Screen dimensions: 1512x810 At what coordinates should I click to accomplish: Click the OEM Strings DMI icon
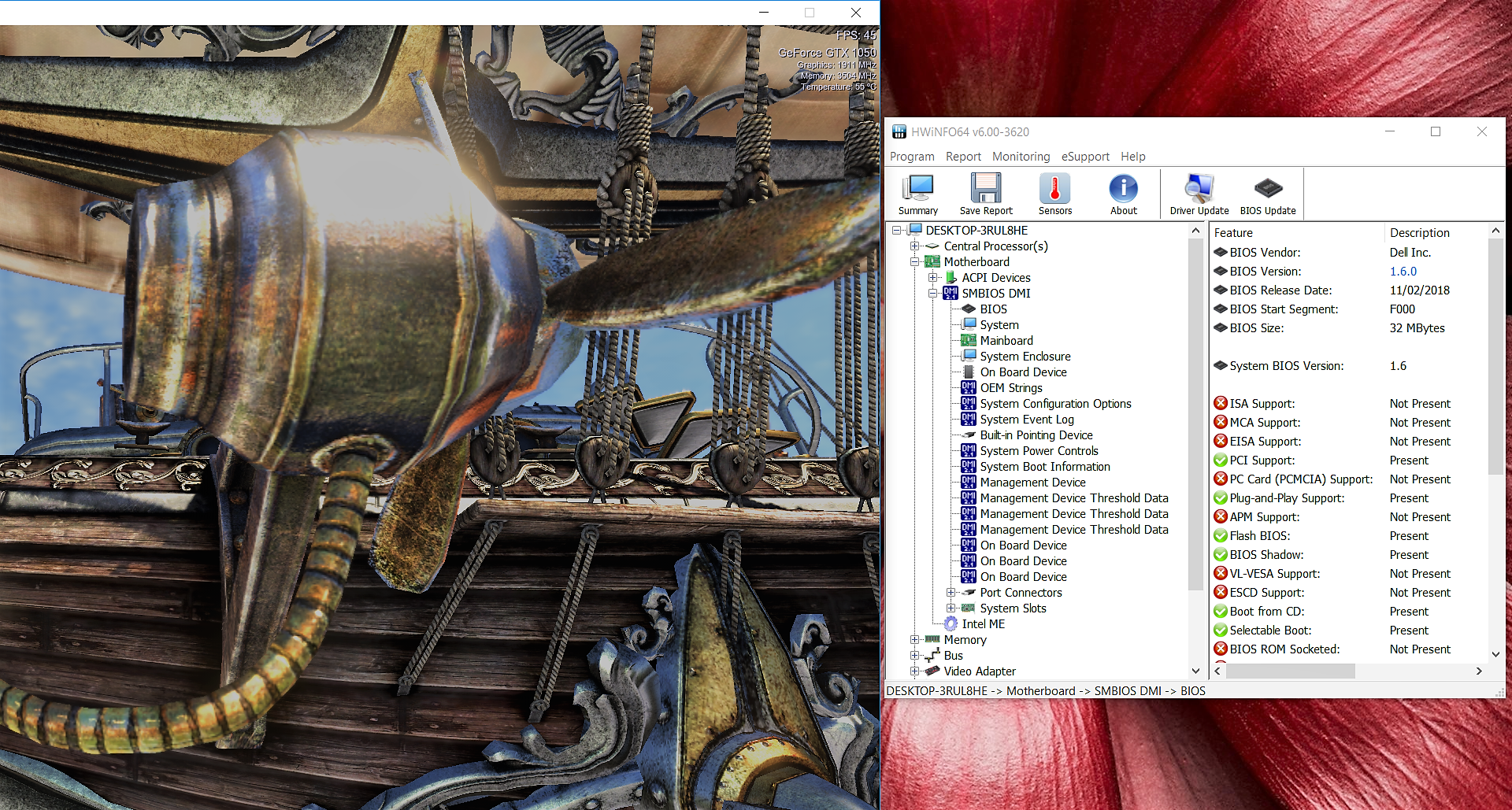pos(969,387)
